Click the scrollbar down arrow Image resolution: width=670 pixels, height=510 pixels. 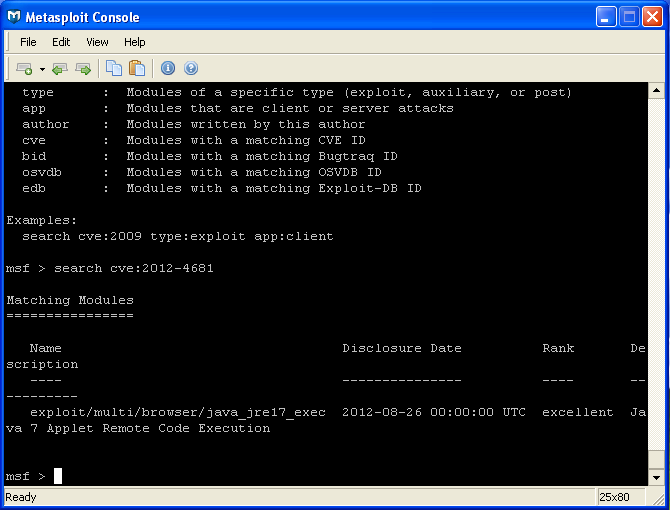(x=656, y=478)
